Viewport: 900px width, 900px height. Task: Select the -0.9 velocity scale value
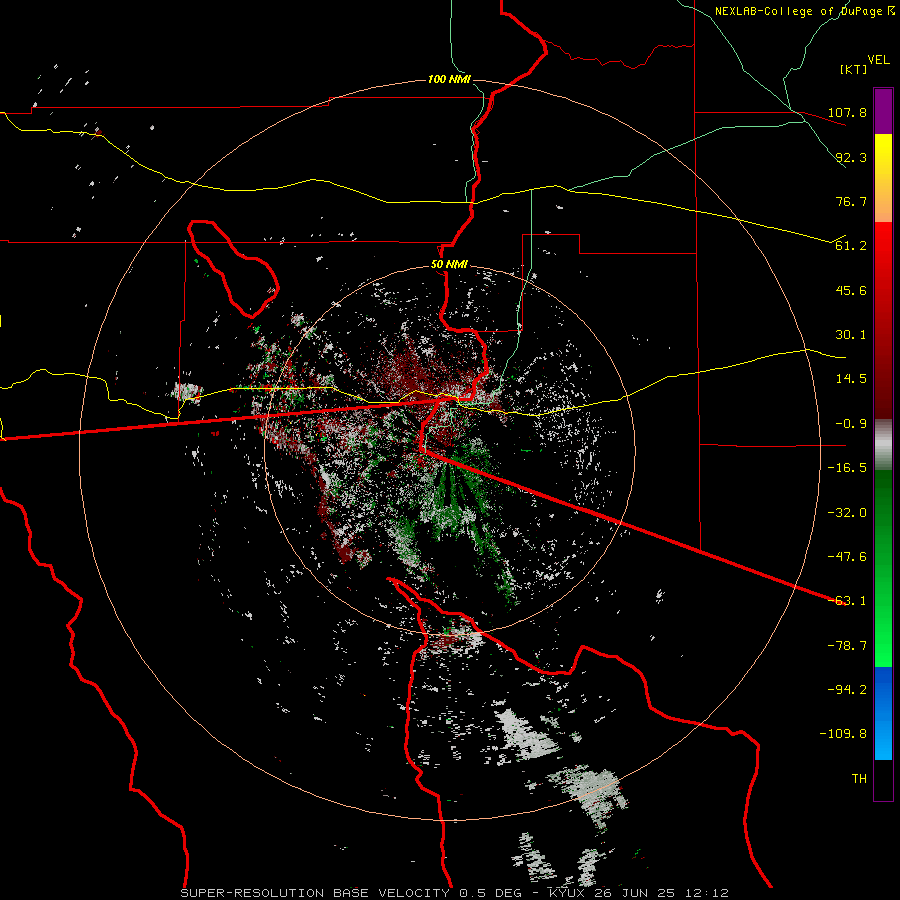coord(851,424)
